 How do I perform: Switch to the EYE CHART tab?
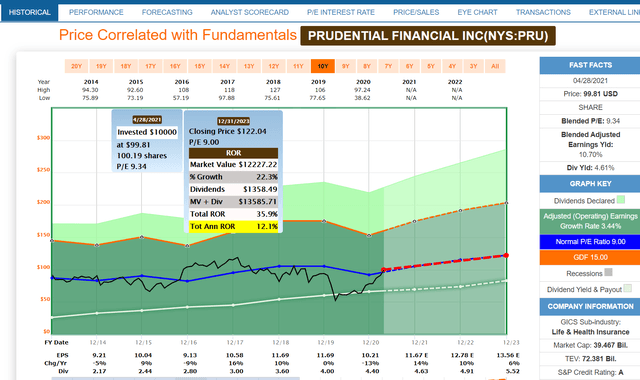477,12
